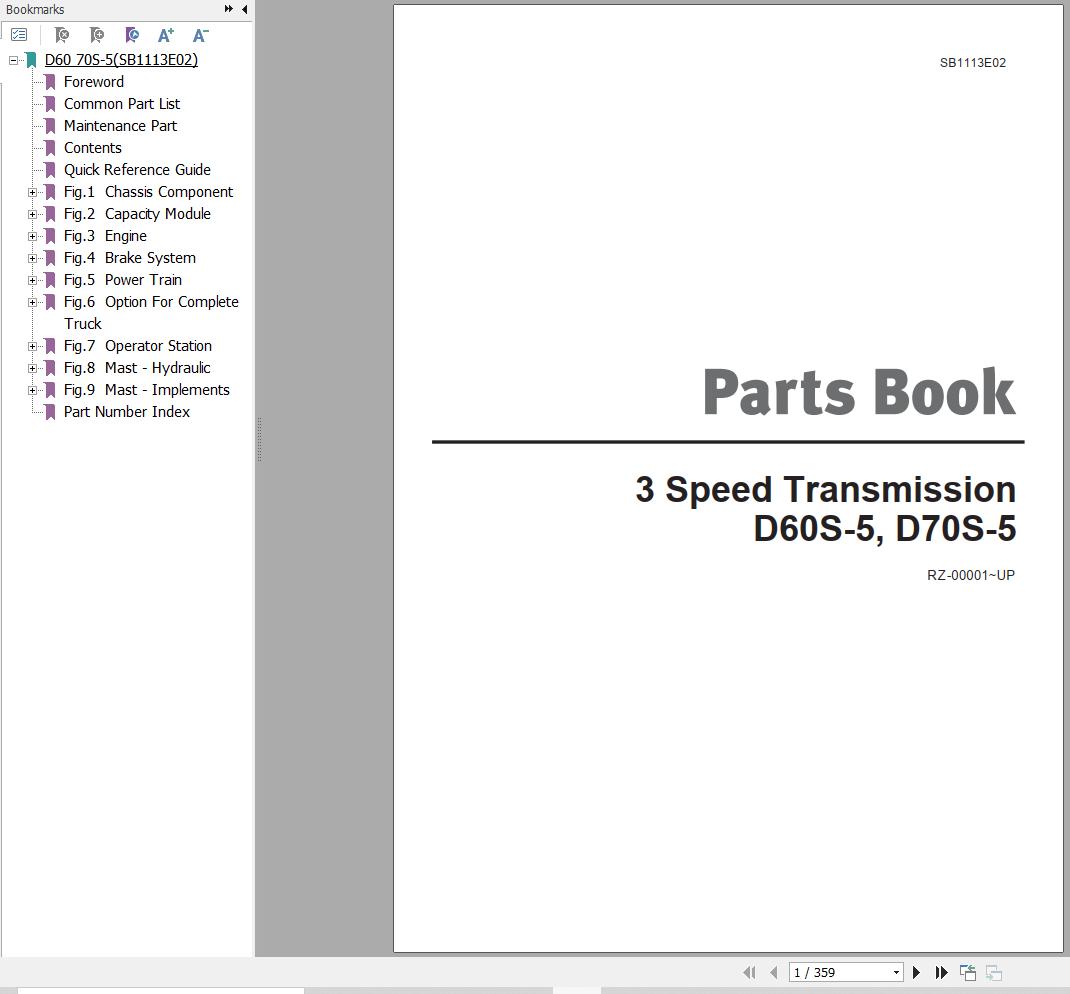Collapse the D60 70S-5(SB1113E02) root bookmark
Screen dimensions: 1070x994
point(13,60)
